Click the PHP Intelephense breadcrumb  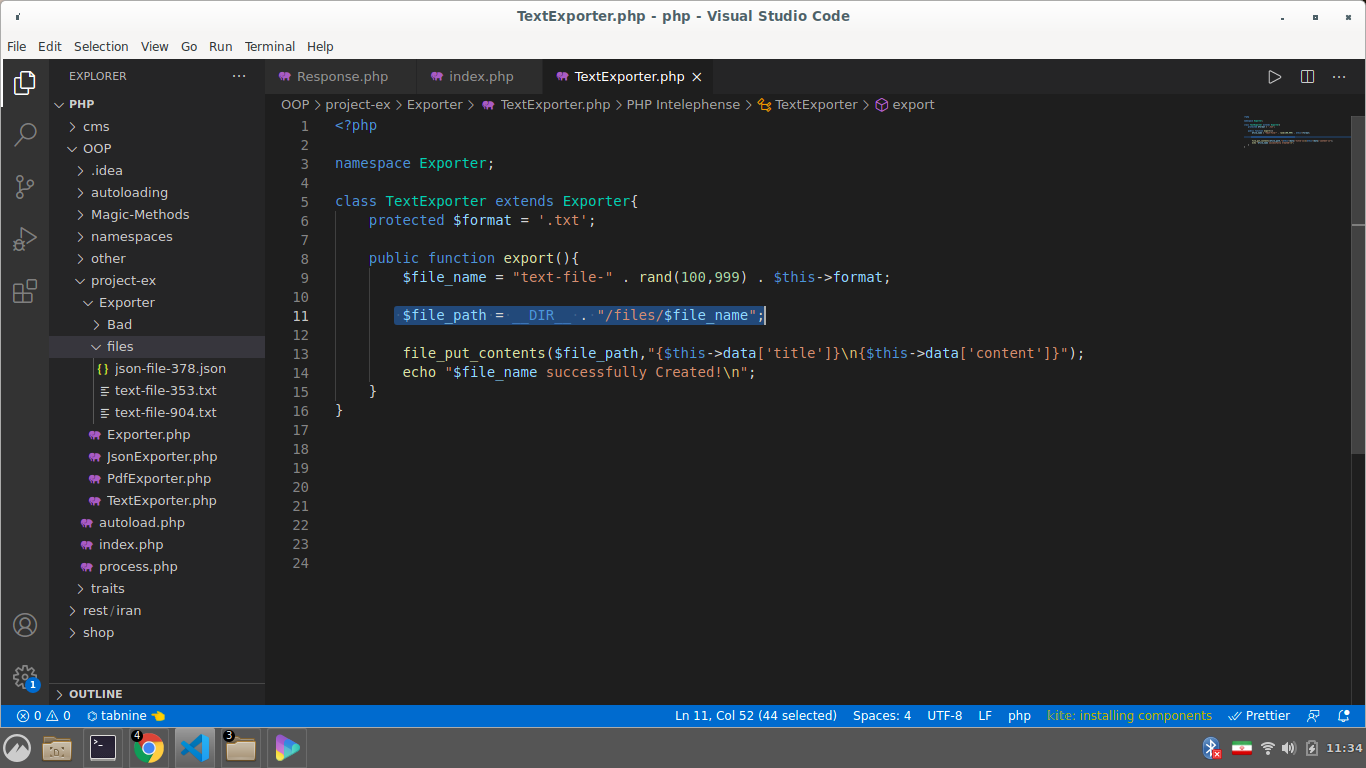coord(683,104)
